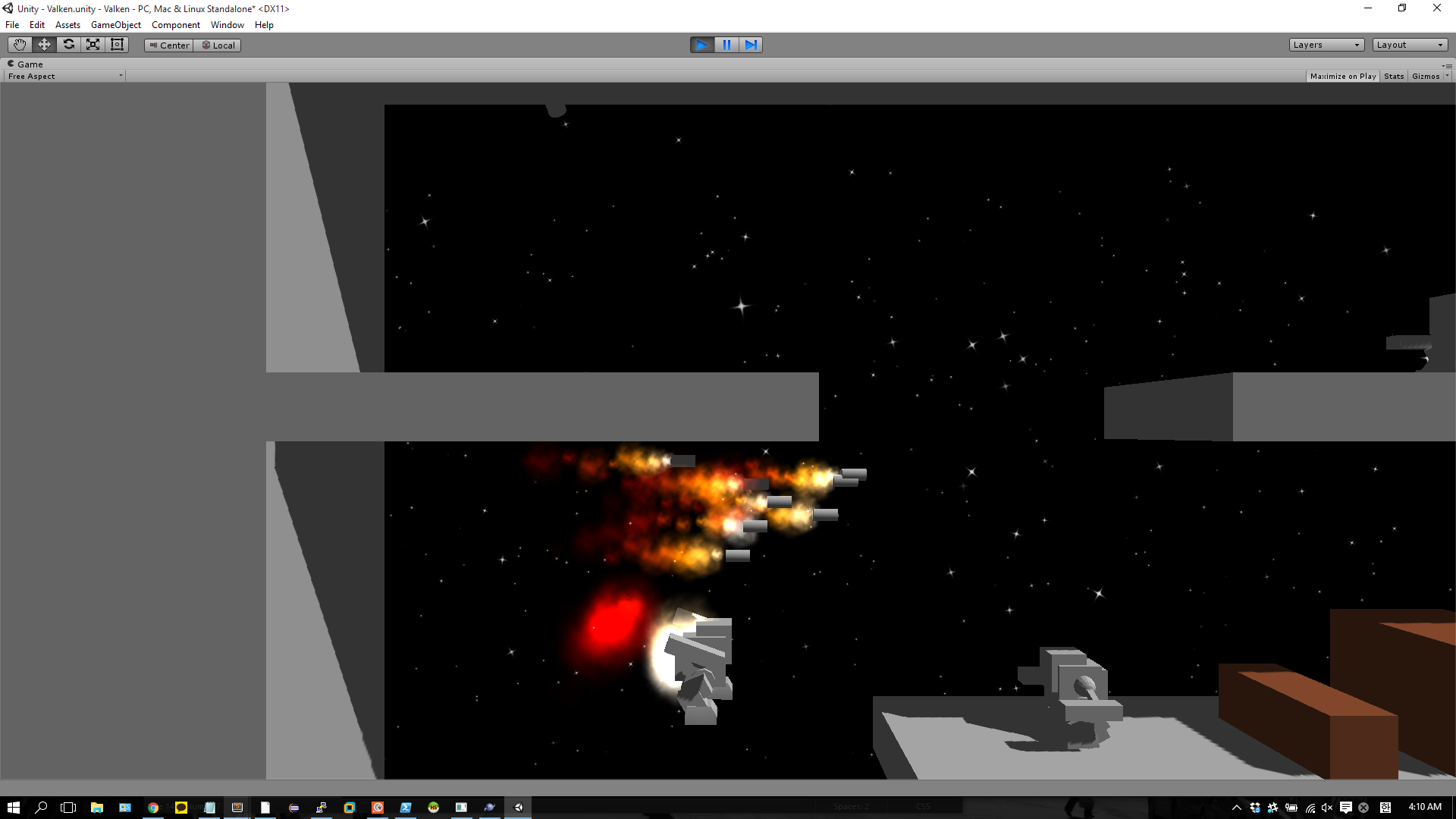
Task: Toggle pivot mode Center button
Action: (169, 45)
